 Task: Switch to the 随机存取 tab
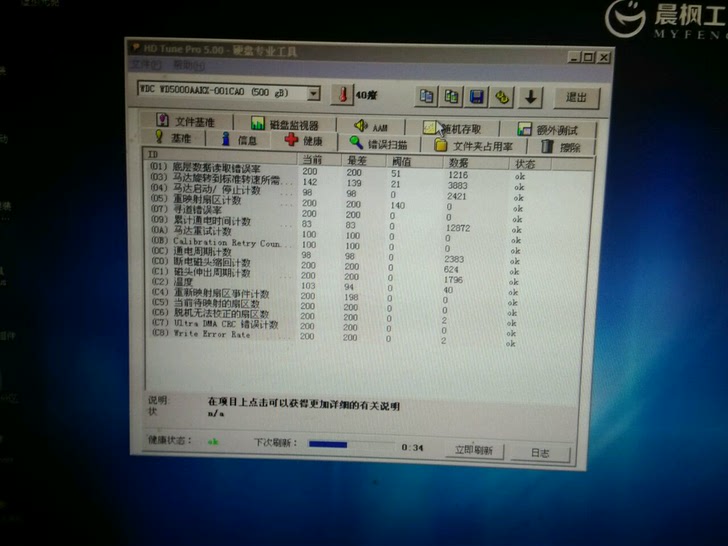tap(453, 128)
